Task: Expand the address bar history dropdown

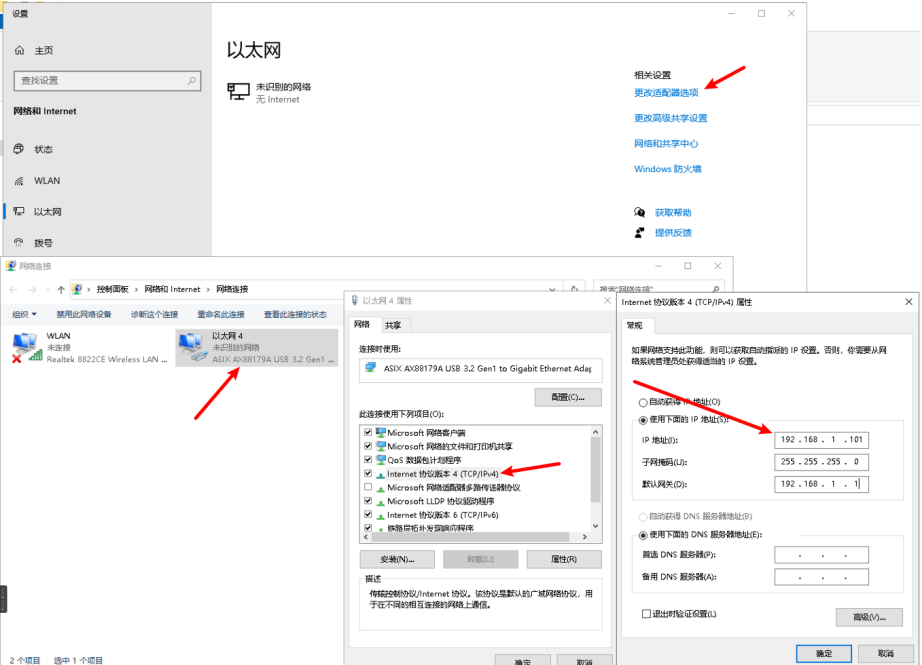Action: coord(552,289)
